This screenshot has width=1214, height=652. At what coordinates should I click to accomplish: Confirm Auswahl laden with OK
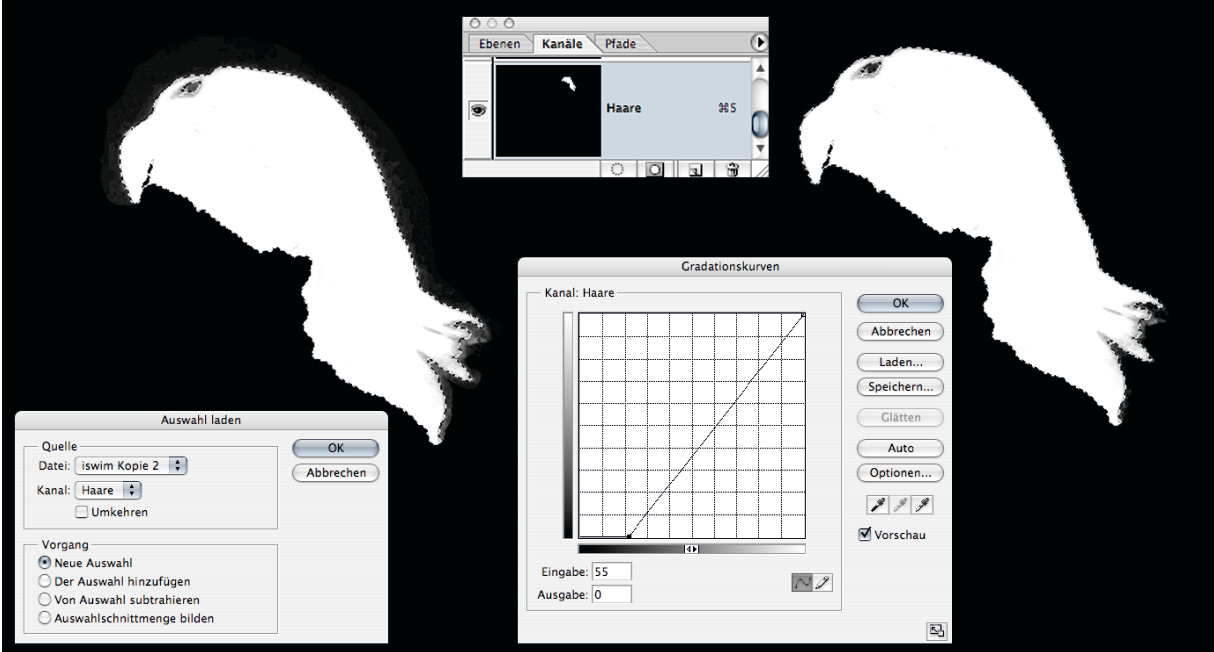pyautogui.click(x=336, y=448)
